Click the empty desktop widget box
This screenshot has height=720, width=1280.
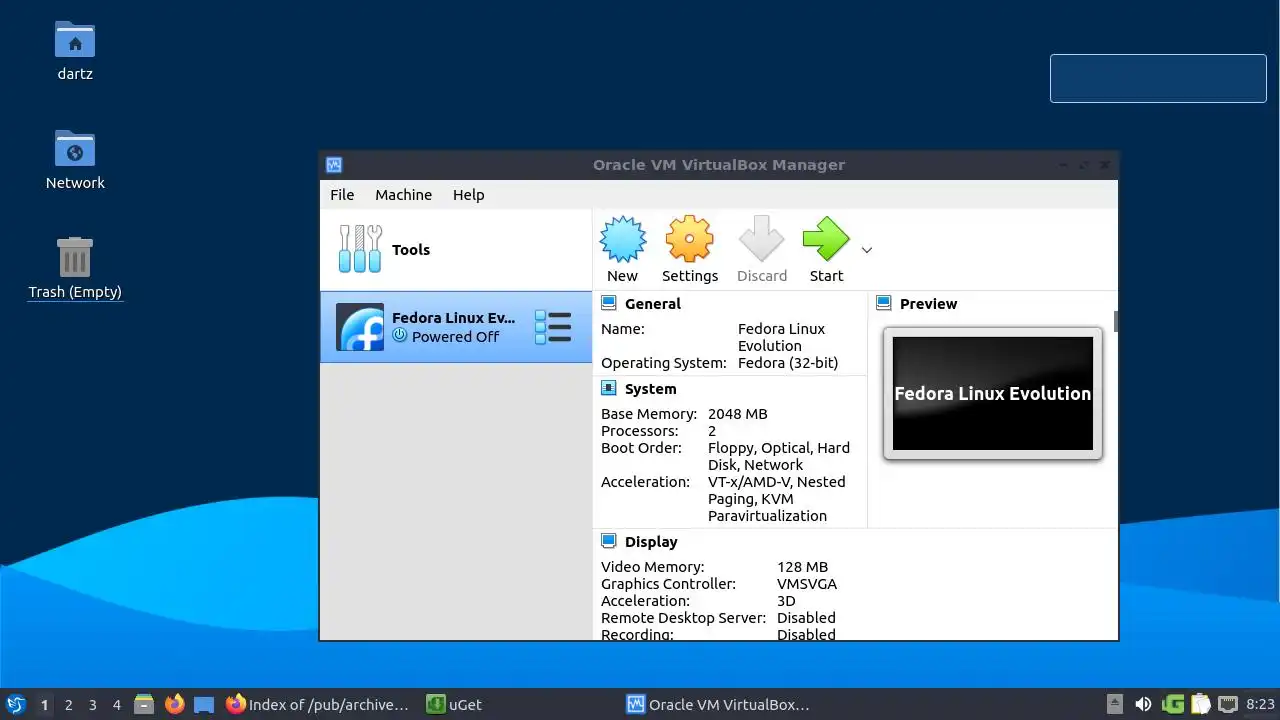click(1158, 78)
